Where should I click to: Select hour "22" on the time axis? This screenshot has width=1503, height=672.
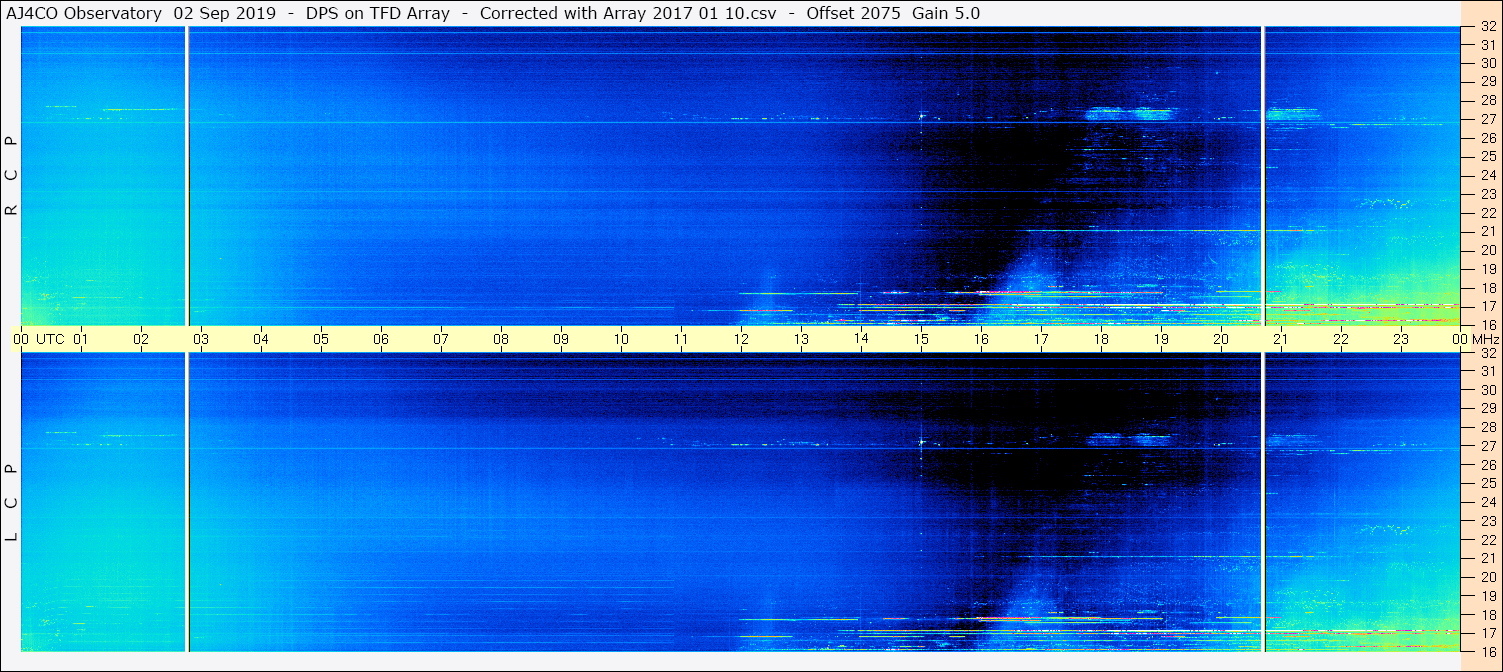click(x=1341, y=339)
